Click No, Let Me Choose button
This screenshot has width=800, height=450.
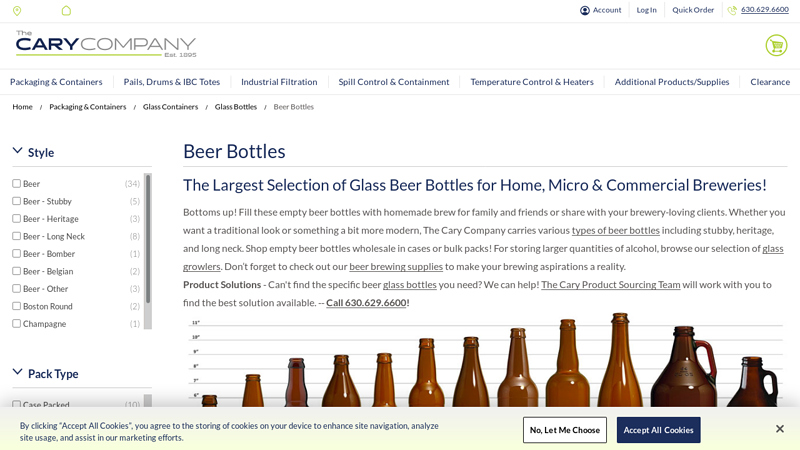tap(565, 430)
